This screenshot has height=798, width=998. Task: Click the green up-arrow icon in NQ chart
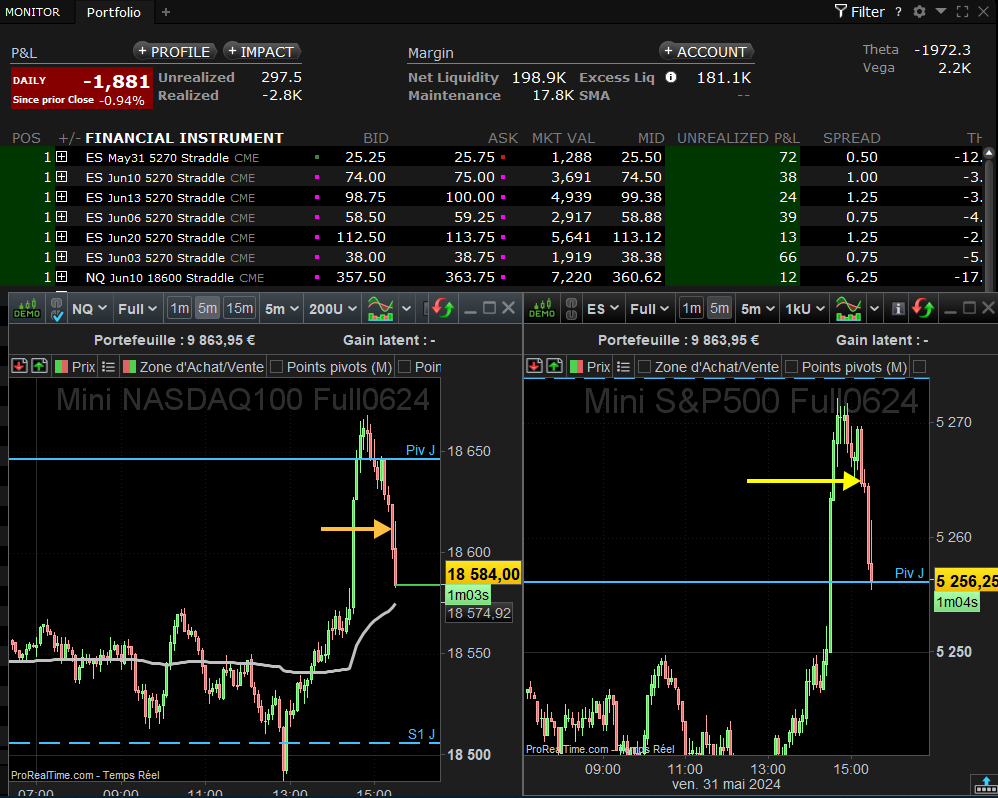click(39, 367)
